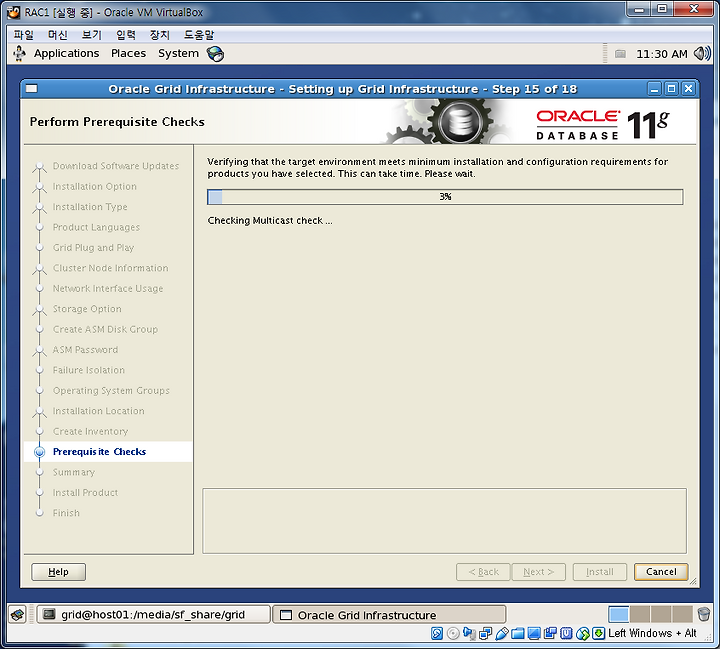Click the show desktop icon in bottom panel
Image resolution: width=720 pixels, height=649 pixels.
(x=17, y=614)
